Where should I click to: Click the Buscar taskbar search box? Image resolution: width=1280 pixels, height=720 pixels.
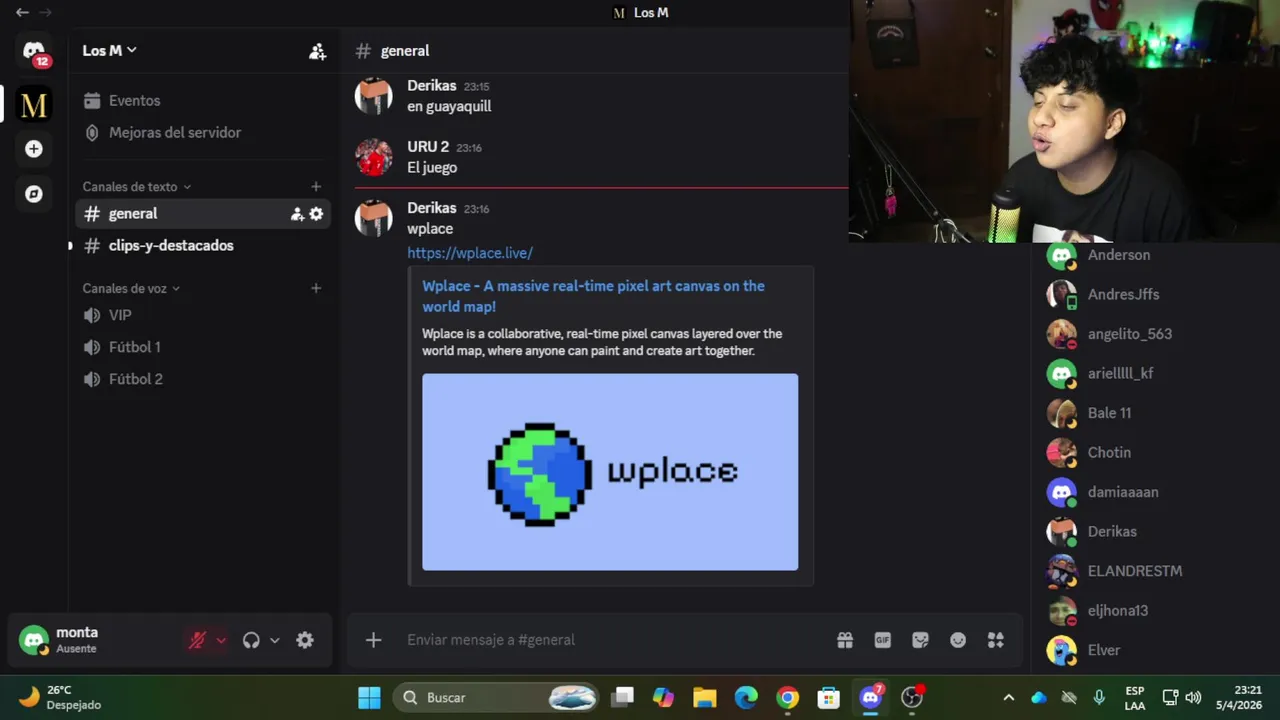pyautogui.click(x=497, y=698)
